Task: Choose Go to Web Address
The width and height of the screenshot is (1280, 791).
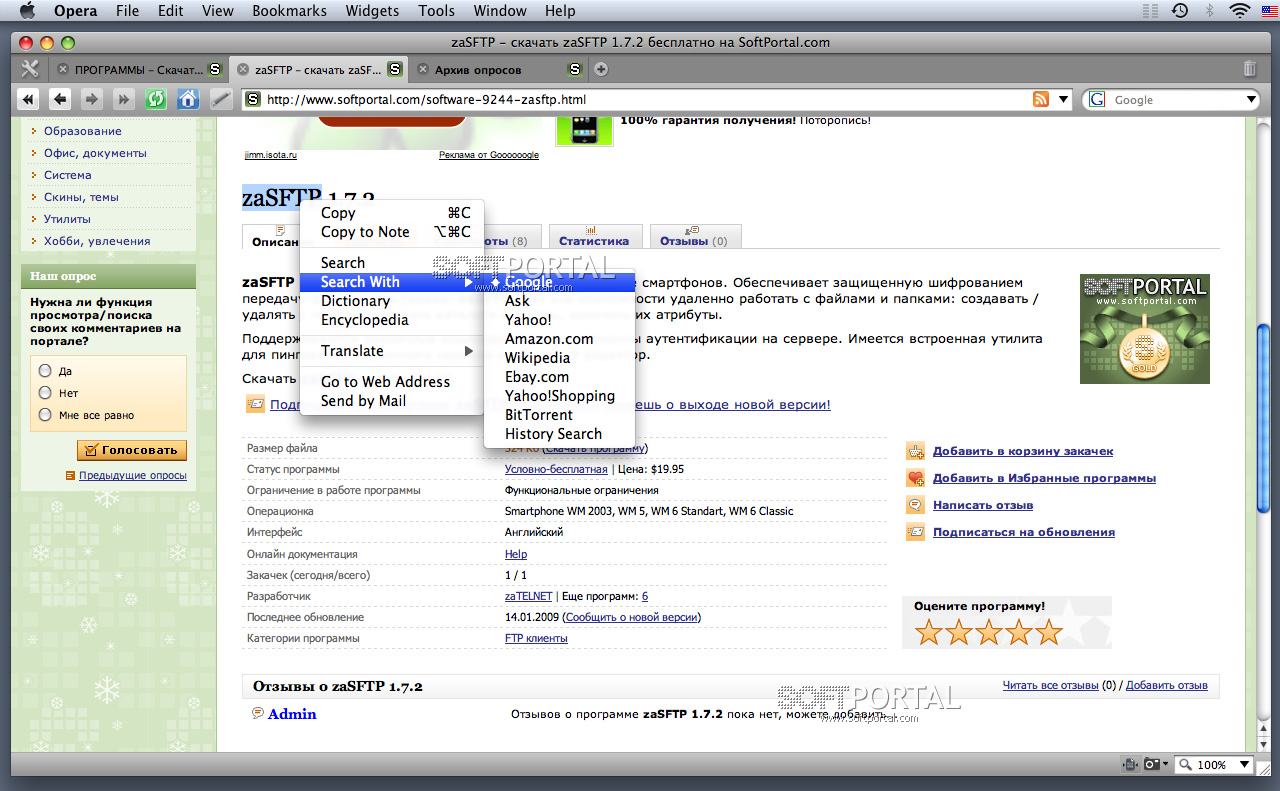Action: pos(392,382)
